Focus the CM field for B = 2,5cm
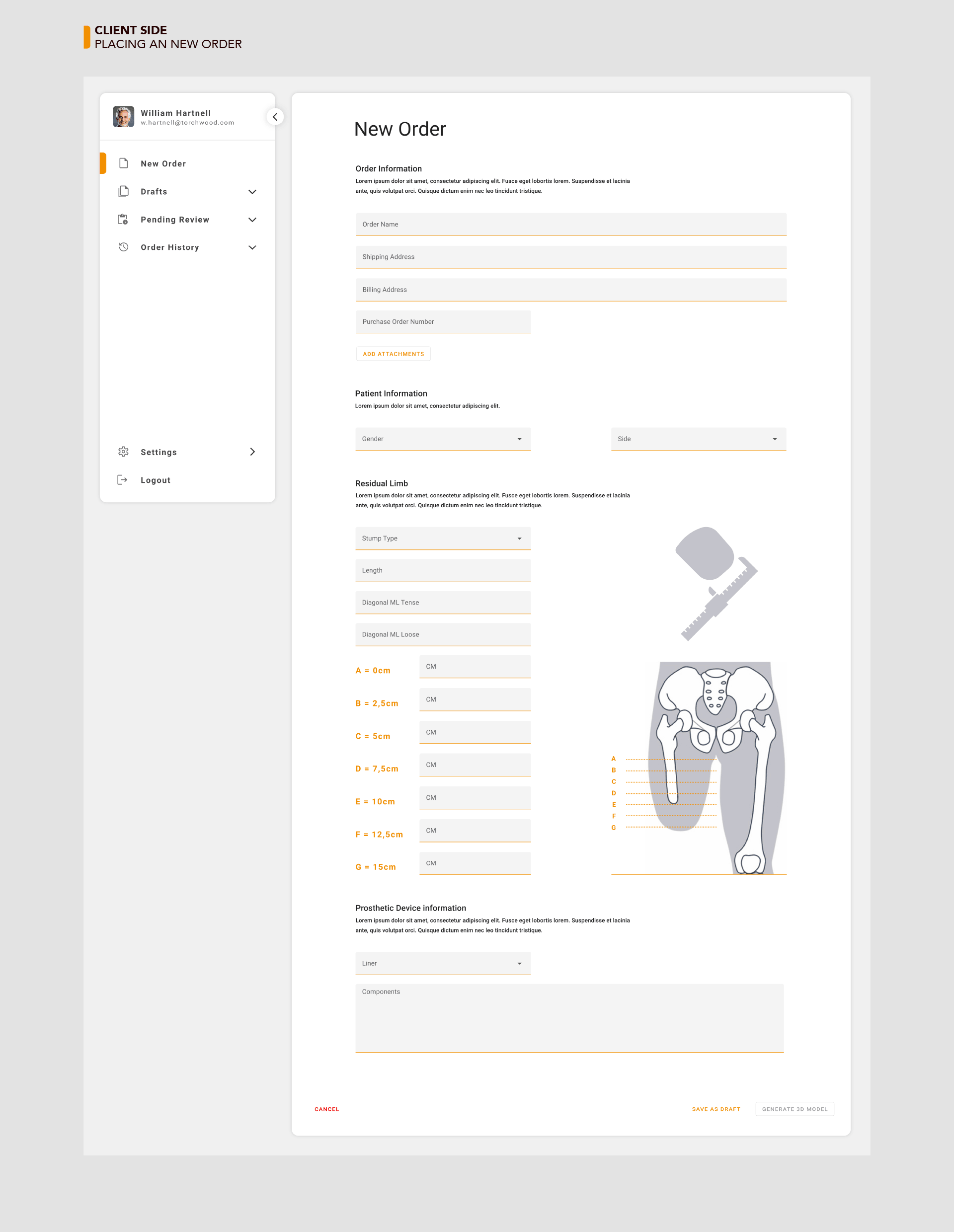Viewport: 954px width, 1232px height. (475, 699)
